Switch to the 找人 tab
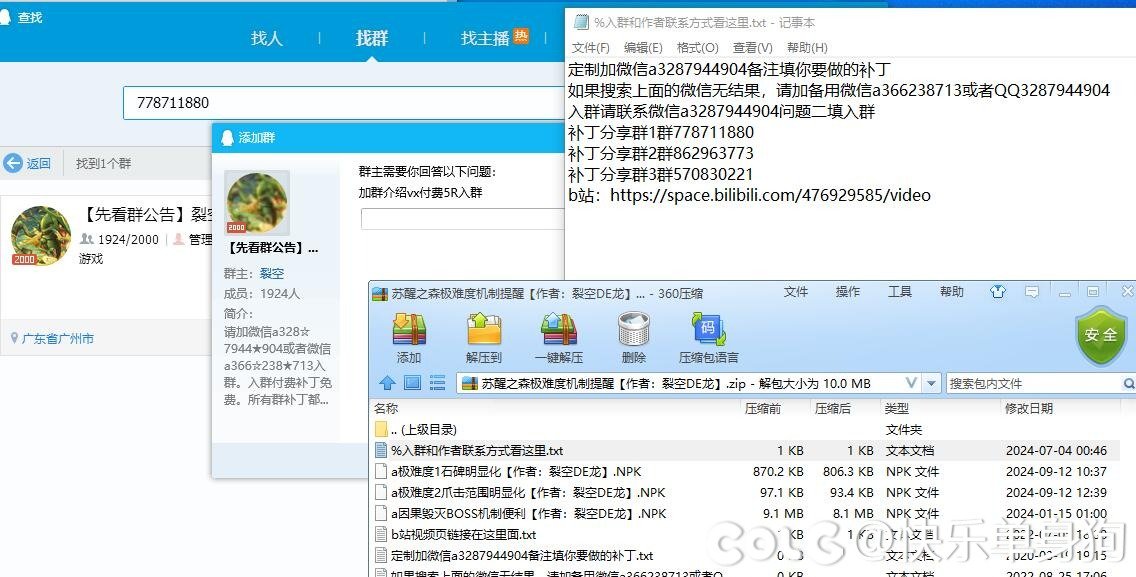This screenshot has height=577, width=1136. (x=267, y=38)
